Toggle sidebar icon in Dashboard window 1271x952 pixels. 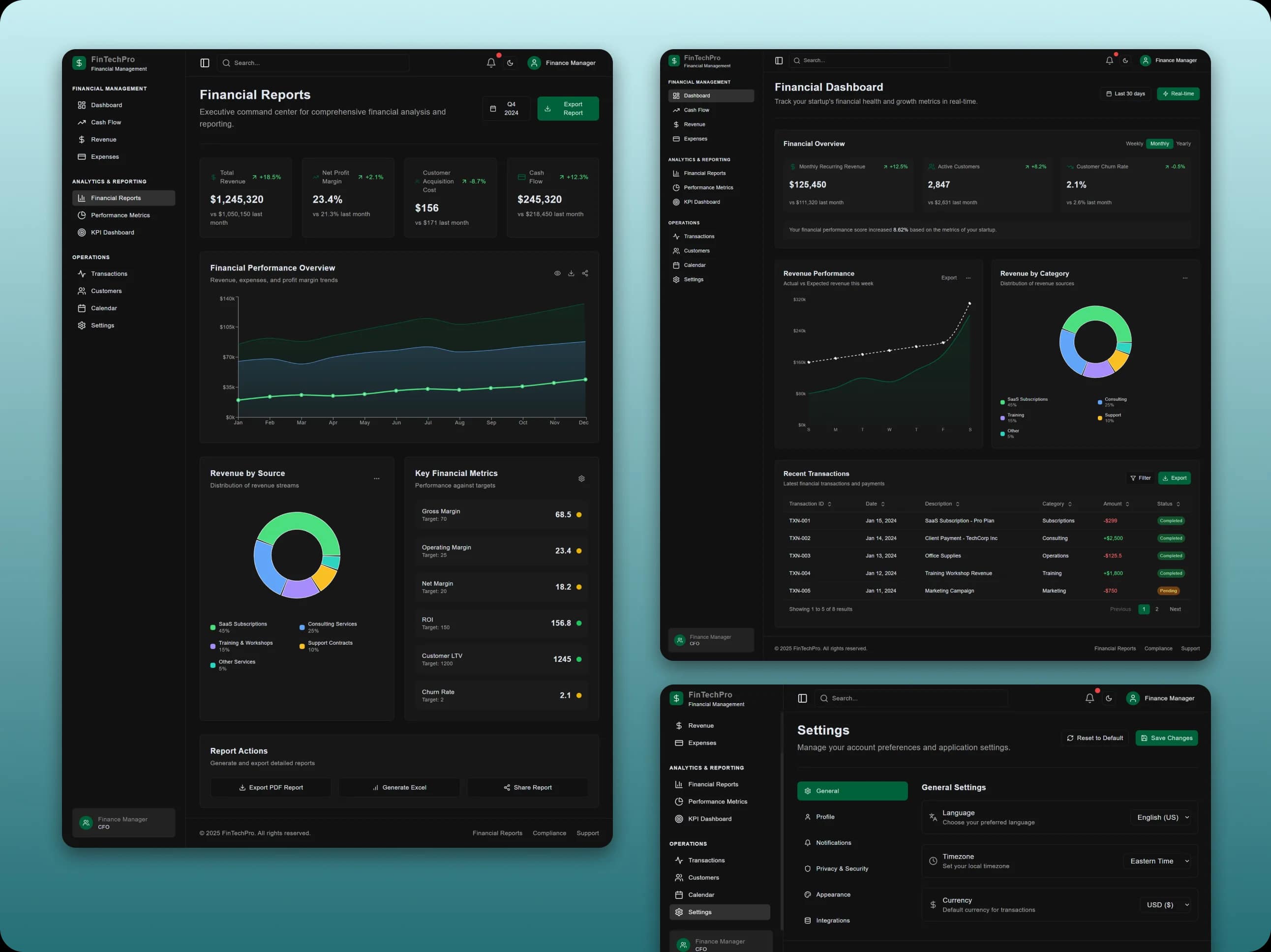(x=779, y=60)
